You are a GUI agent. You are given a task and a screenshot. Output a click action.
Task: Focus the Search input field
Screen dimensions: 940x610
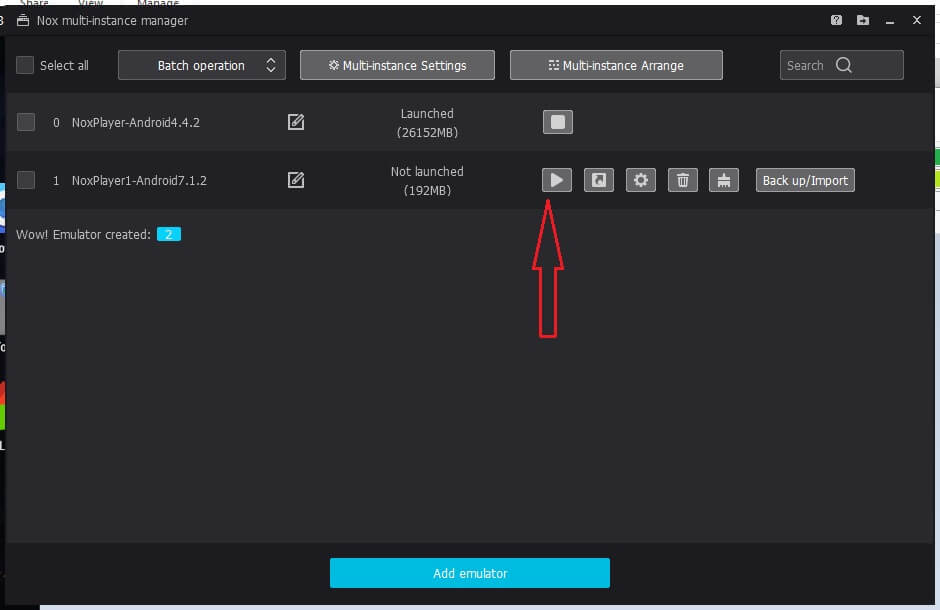[x=841, y=65]
